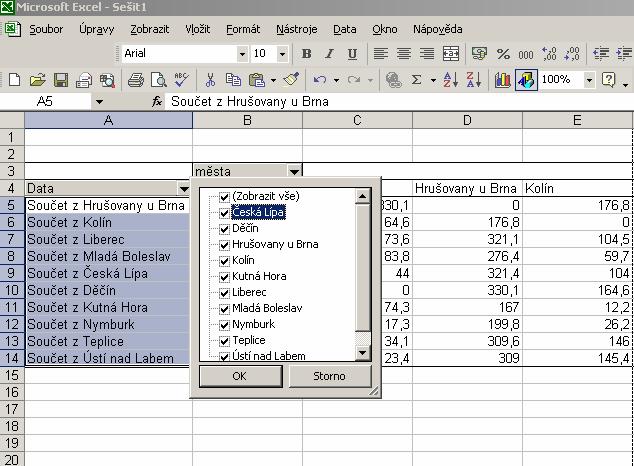The image size is (634, 466).
Task: Merge and center cells
Action: click(450, 54)
